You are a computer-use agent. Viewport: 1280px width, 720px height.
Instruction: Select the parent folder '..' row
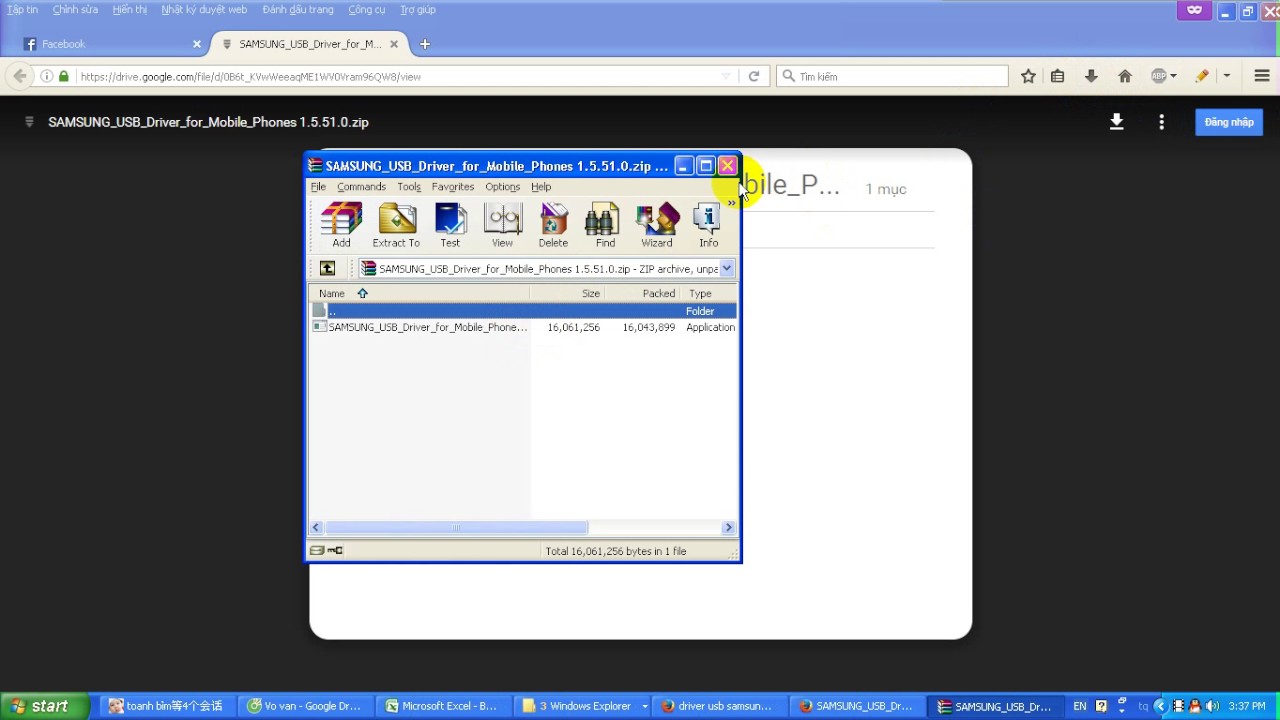(x=523, y=311)
